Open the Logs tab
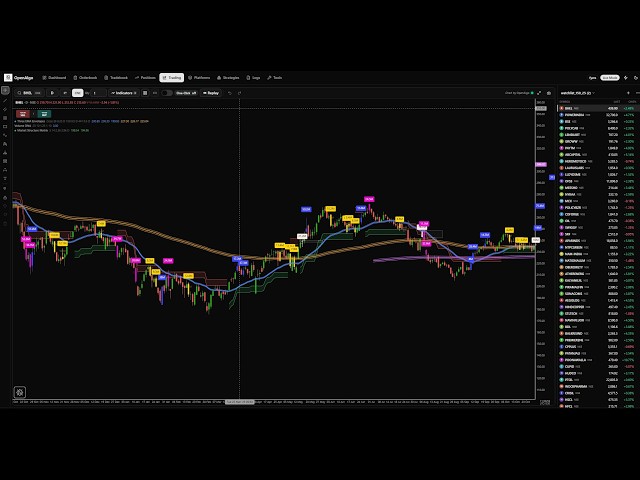The width and height of the screenshot is (640, 480). click(x=253, y=78)
